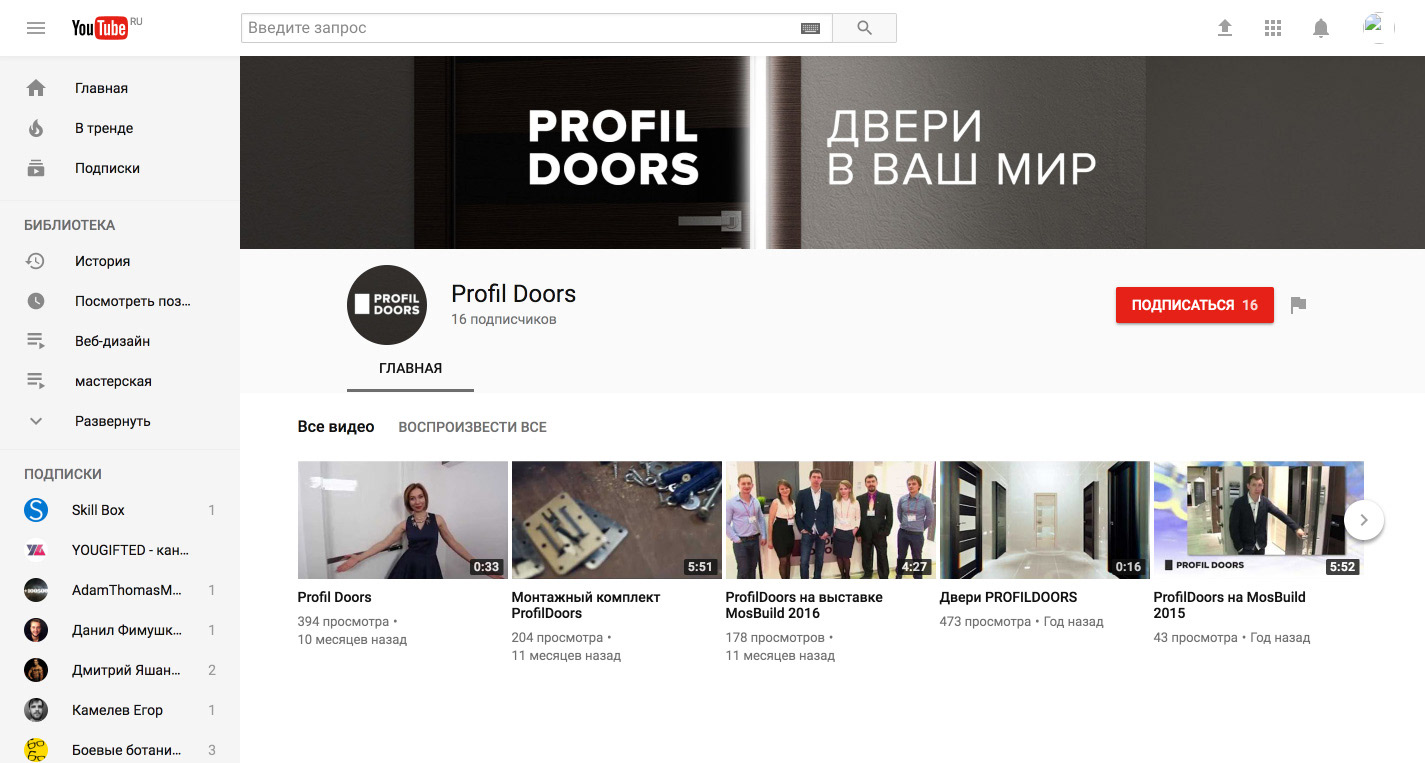Open the Монтажный комплект ProfilDoors video thumbnail

(x=617, y=520)
